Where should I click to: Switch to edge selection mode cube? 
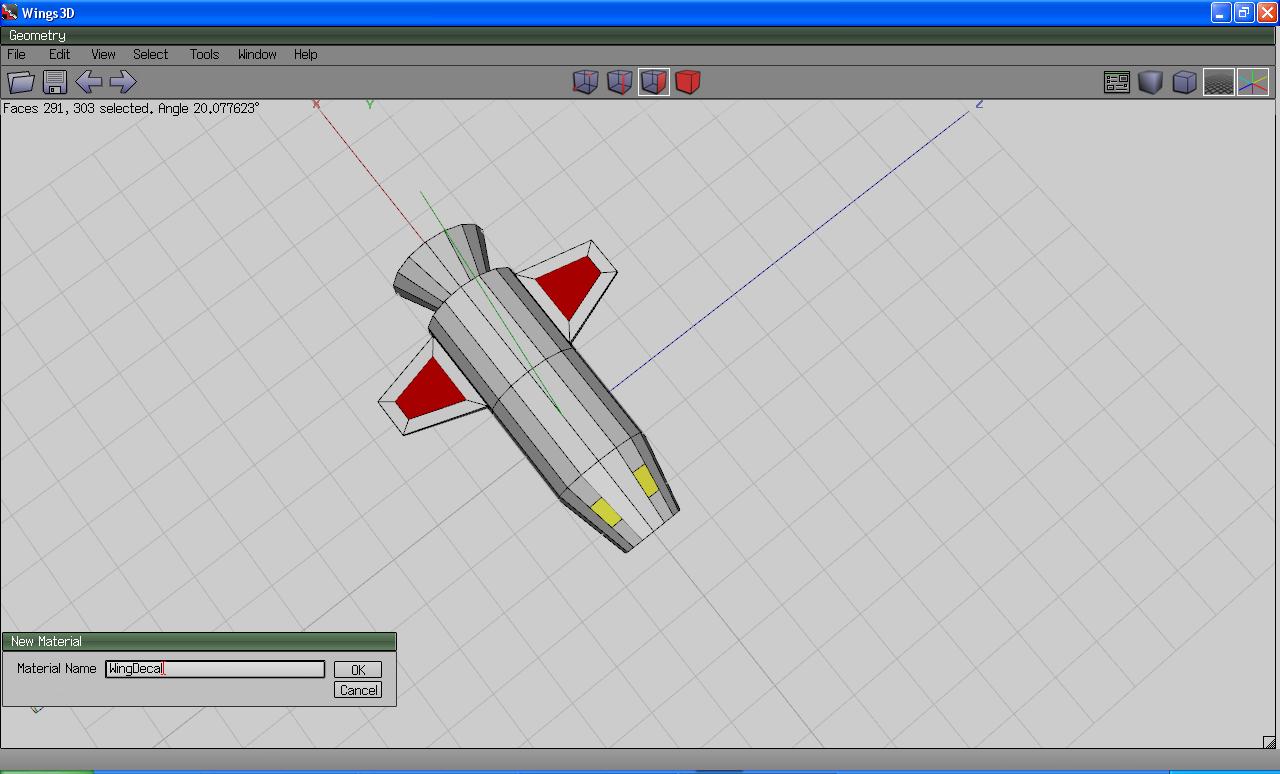620,82
